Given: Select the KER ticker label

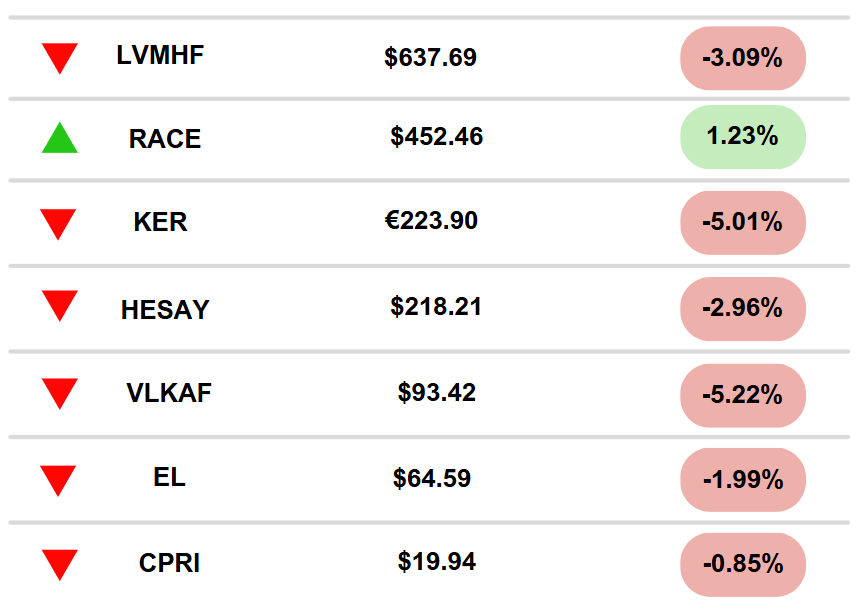Looking at the screenshot, I should pos(160,222).
